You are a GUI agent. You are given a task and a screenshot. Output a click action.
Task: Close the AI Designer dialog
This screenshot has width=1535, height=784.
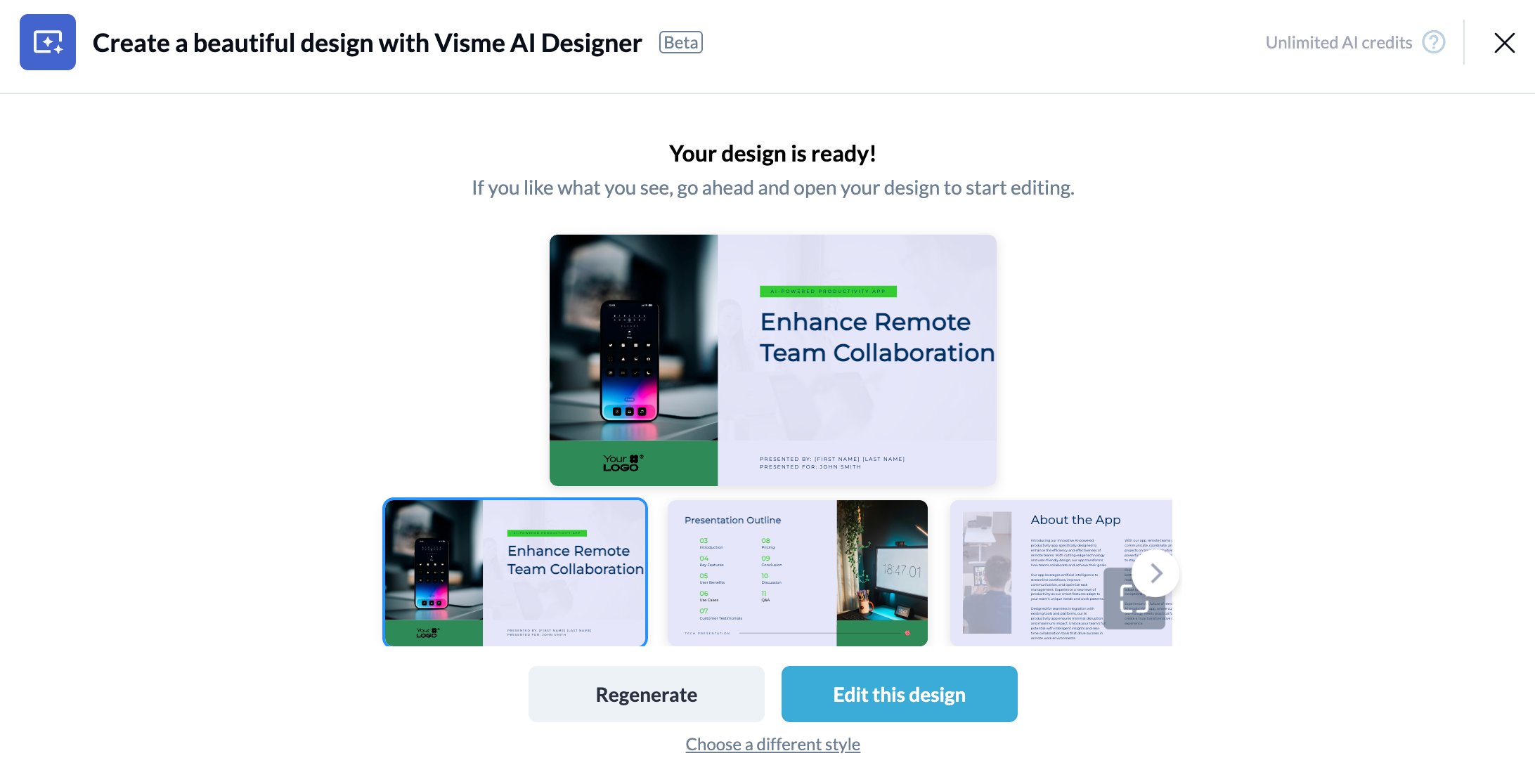point(1504,43)
